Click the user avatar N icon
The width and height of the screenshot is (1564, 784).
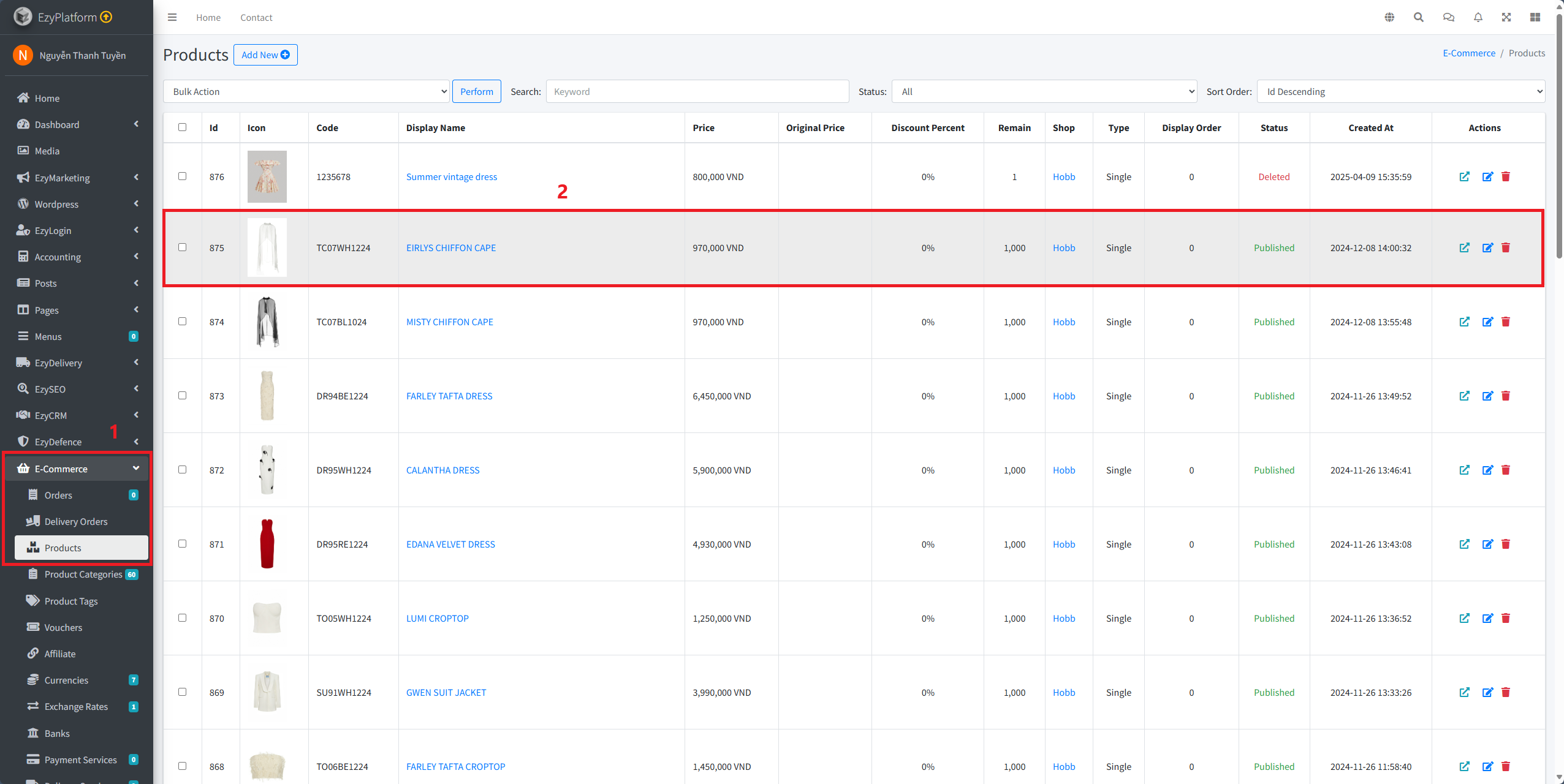(x=23, y=55)
